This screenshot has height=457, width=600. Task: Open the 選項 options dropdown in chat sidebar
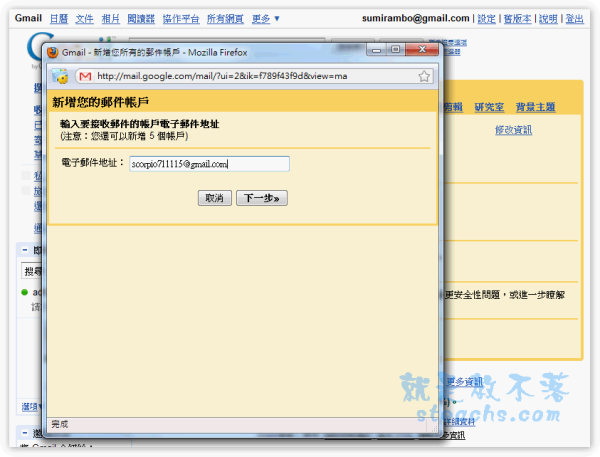pyautogui.click(x=31, y=406)
